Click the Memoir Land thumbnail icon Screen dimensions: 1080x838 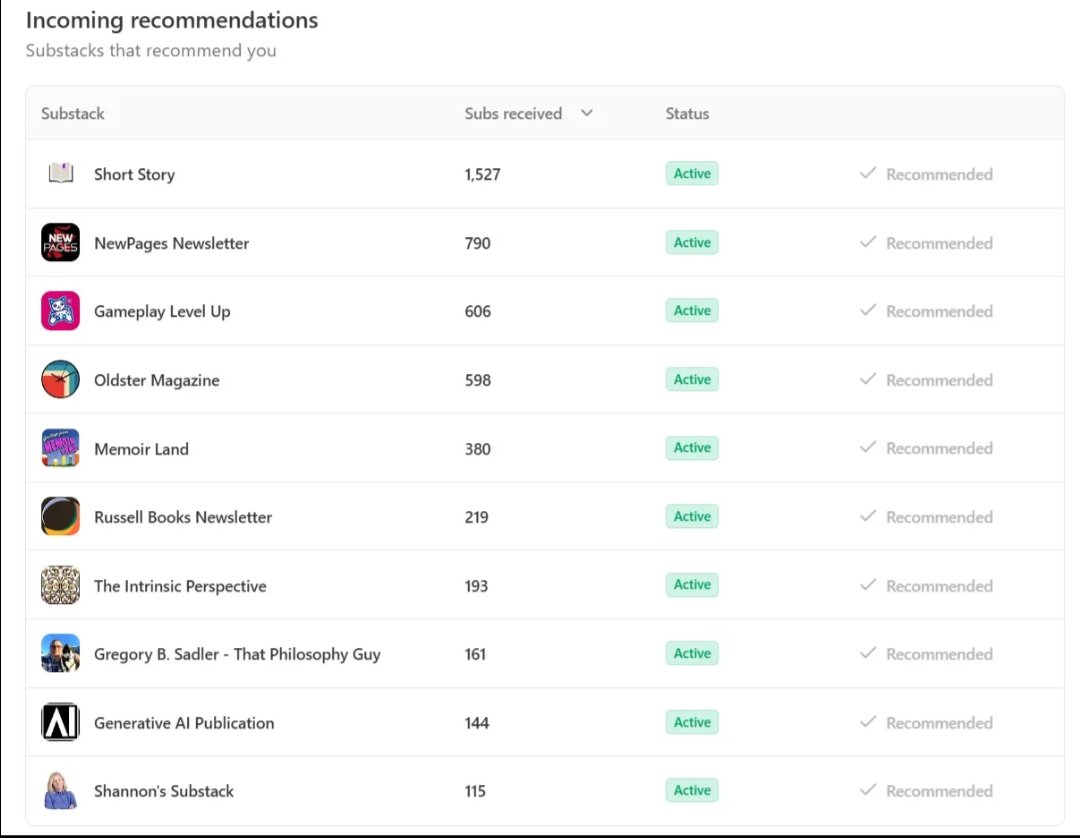click(x=61, y=448)
